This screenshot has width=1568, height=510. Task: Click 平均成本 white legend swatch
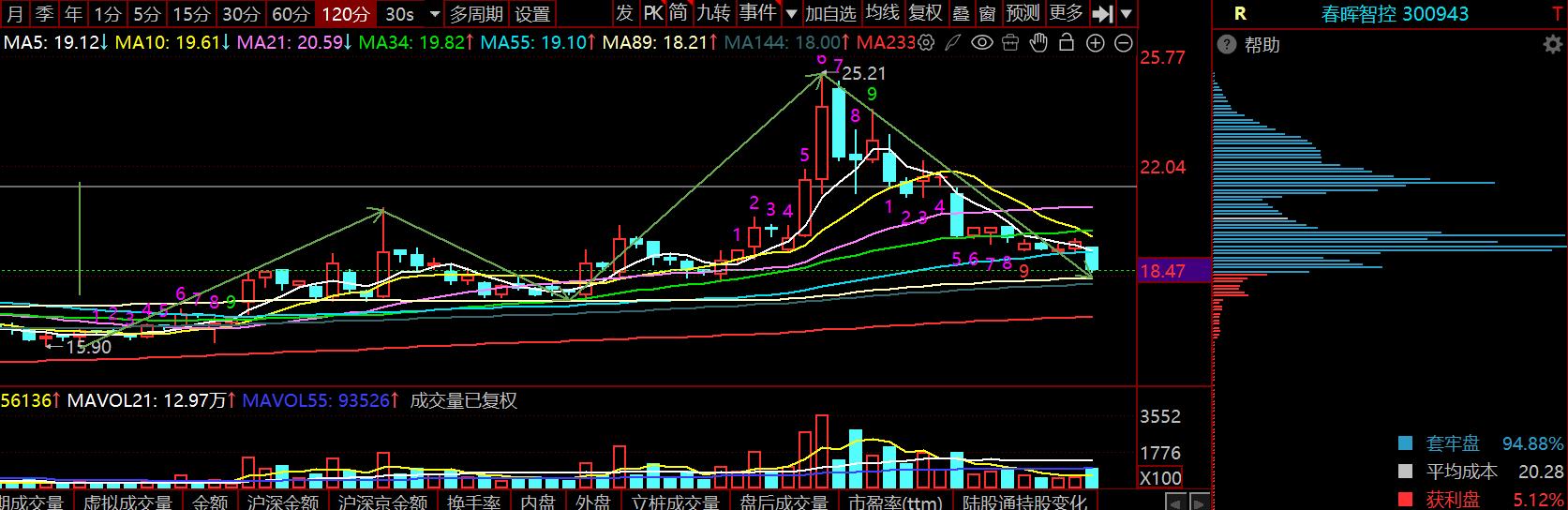point(1404,472)
